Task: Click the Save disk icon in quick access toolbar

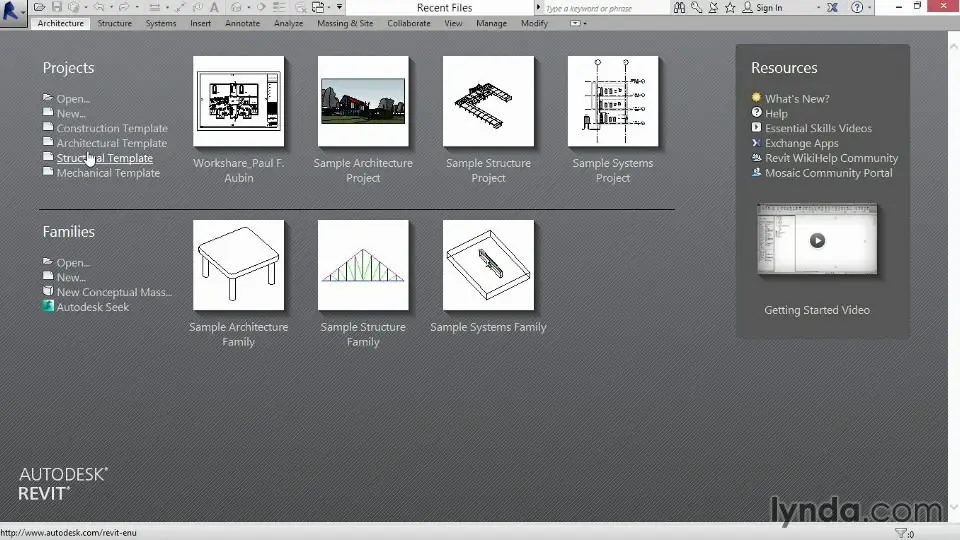Action: tap(57, 7)
